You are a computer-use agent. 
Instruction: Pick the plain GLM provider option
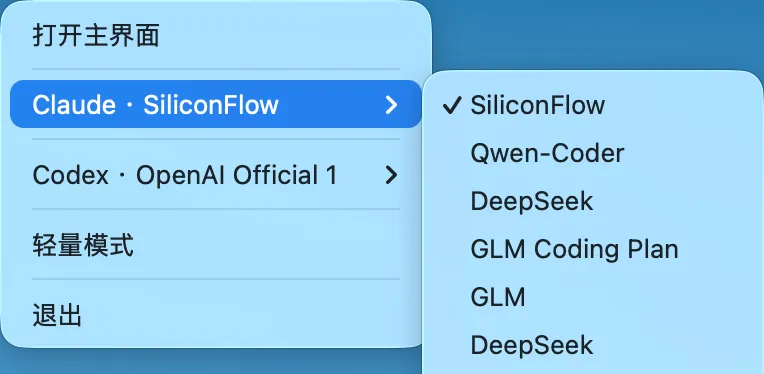coord(592,297)
